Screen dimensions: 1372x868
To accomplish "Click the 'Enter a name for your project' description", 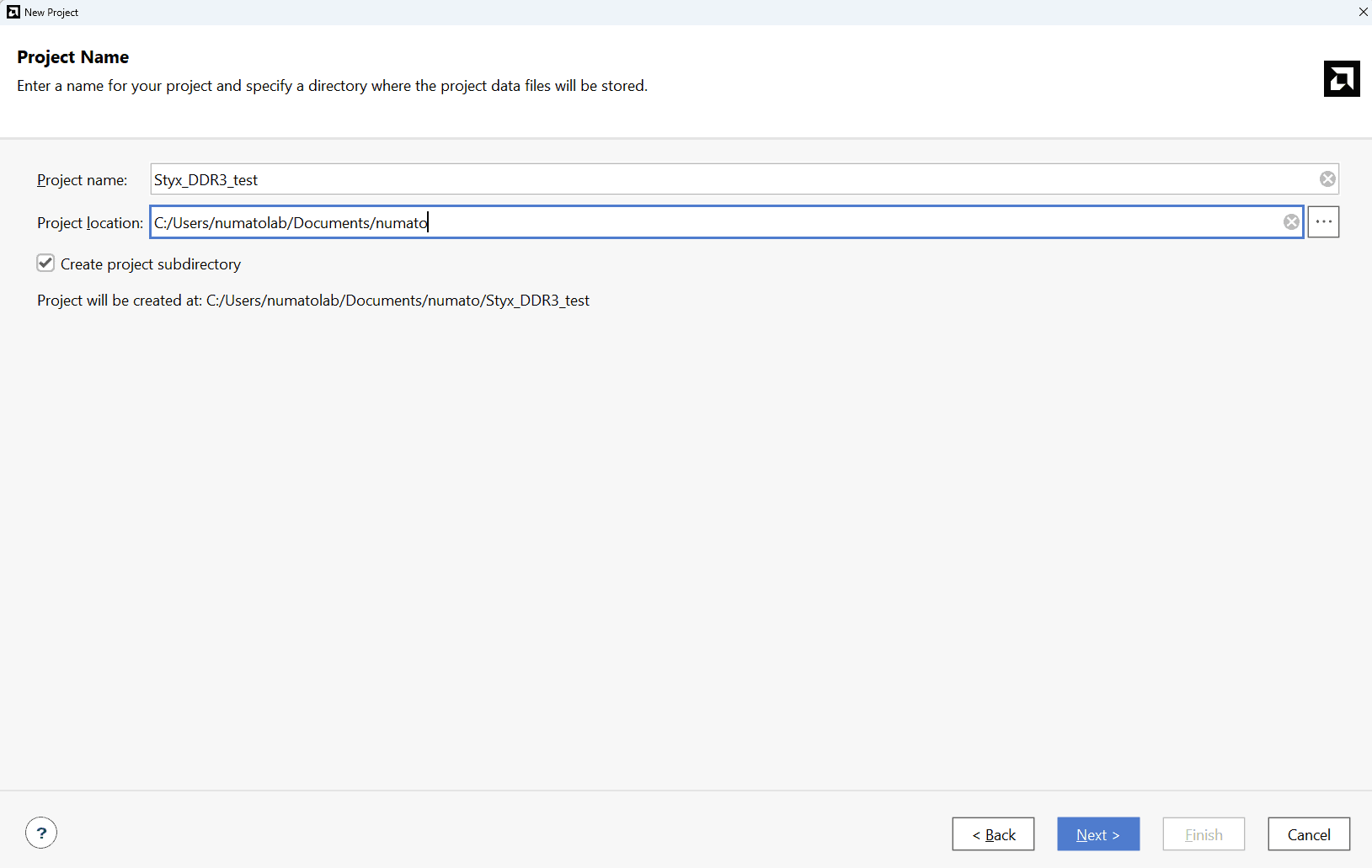I will [x=332, y=86].
